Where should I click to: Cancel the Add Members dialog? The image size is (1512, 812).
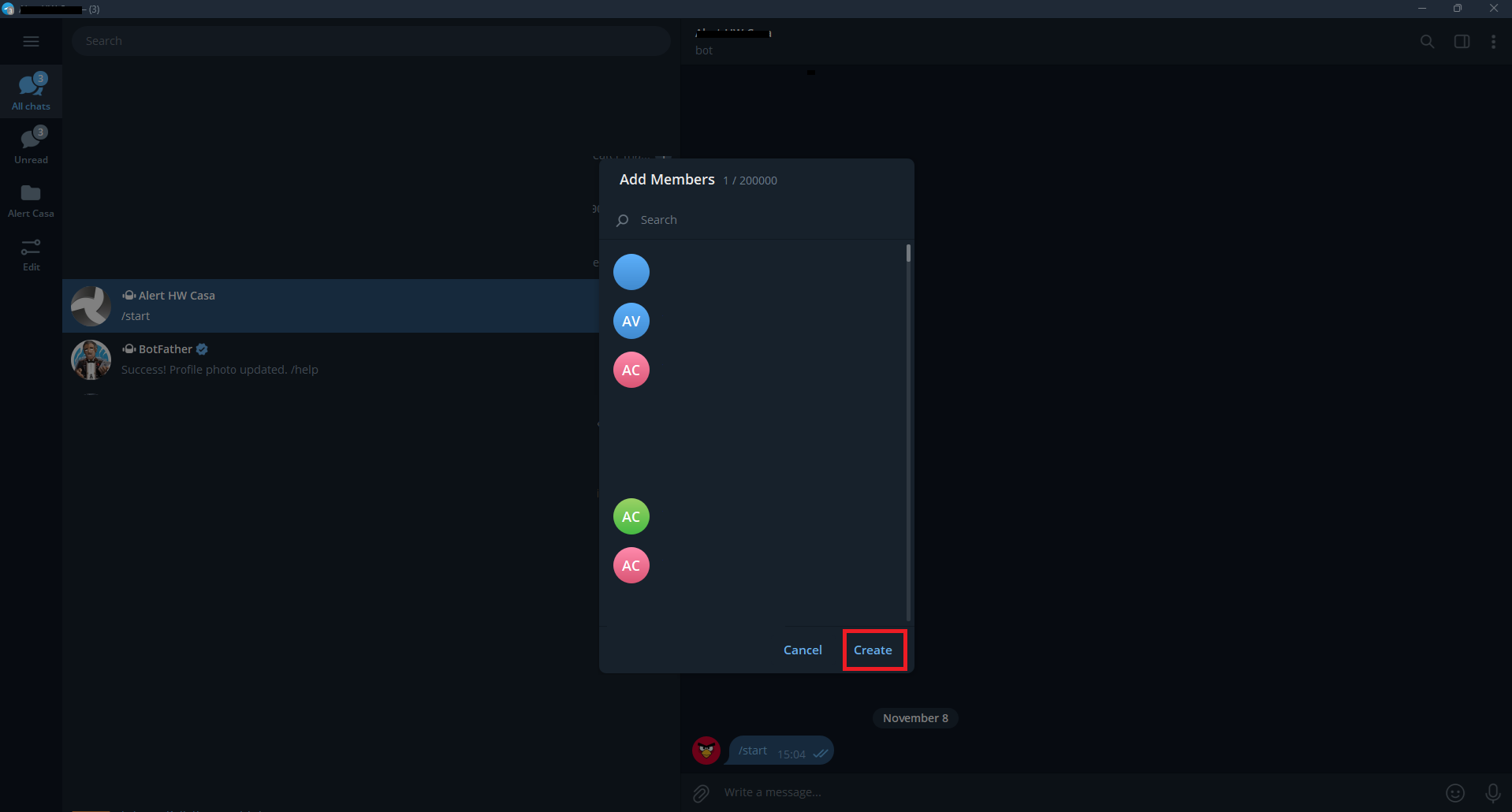803,650
